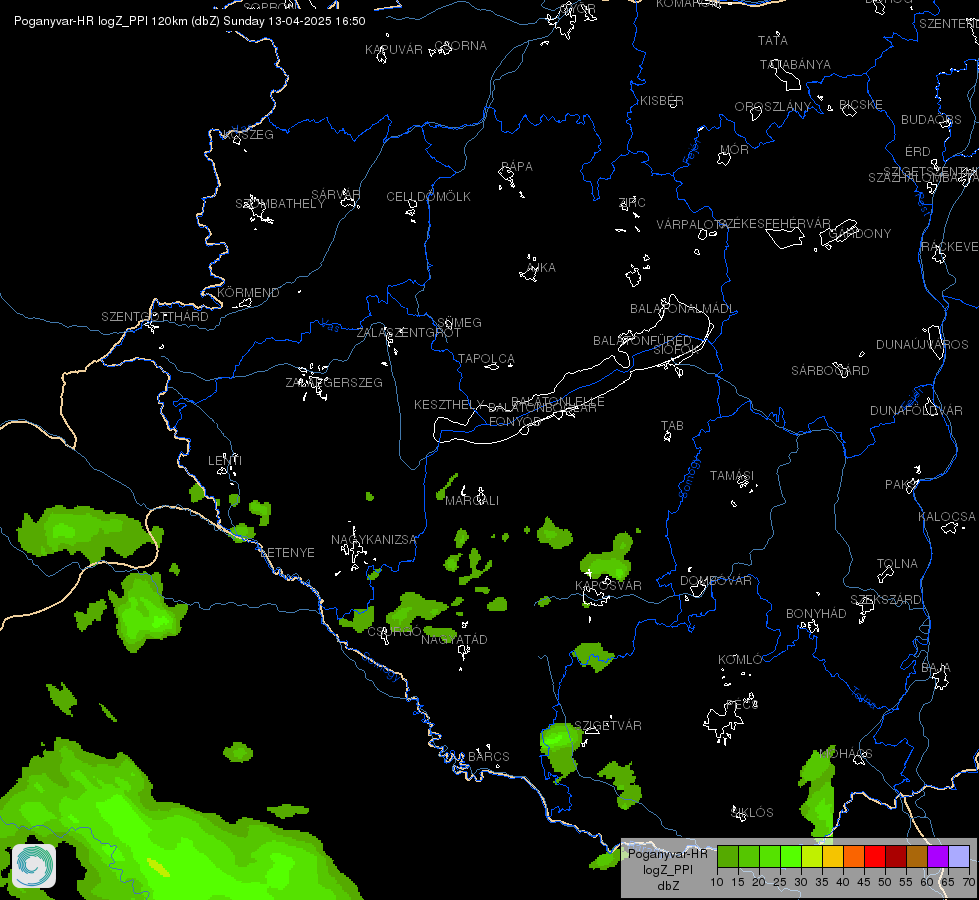
Task: Click the GÁRDONY town label
Action: [860, 234]
